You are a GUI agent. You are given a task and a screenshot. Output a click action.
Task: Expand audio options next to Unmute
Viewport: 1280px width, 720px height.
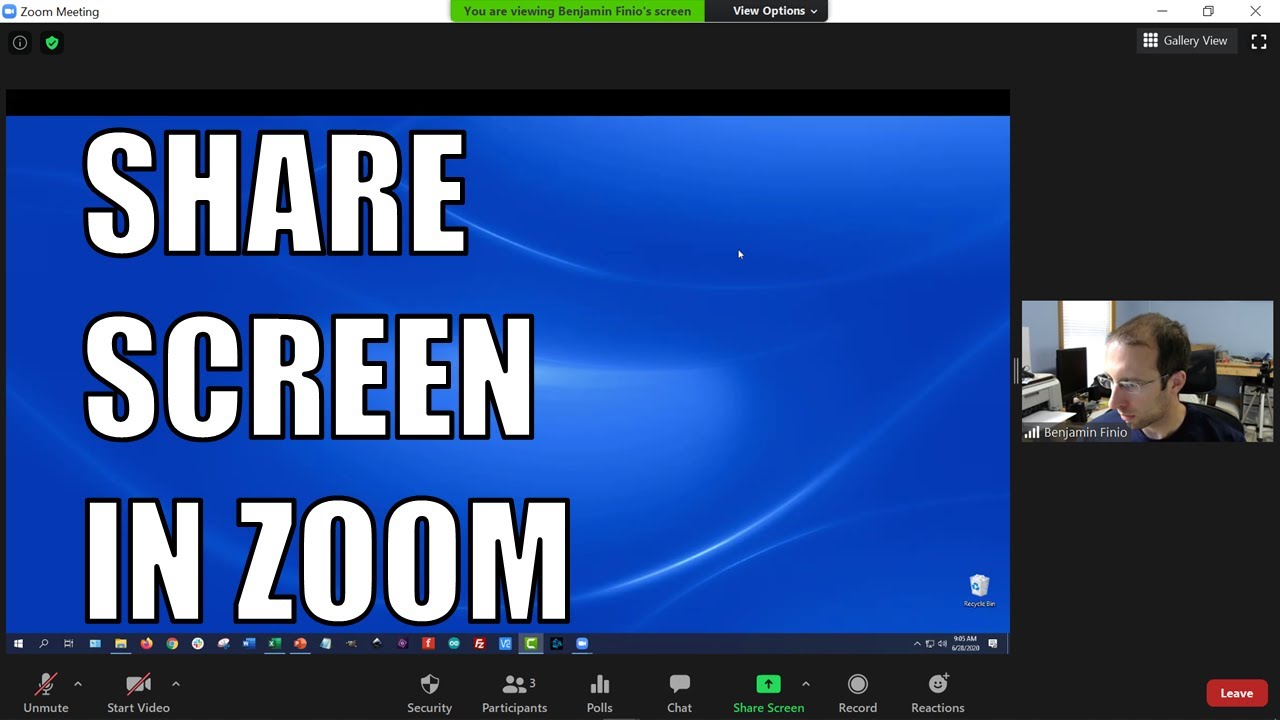tap(78, 684)
